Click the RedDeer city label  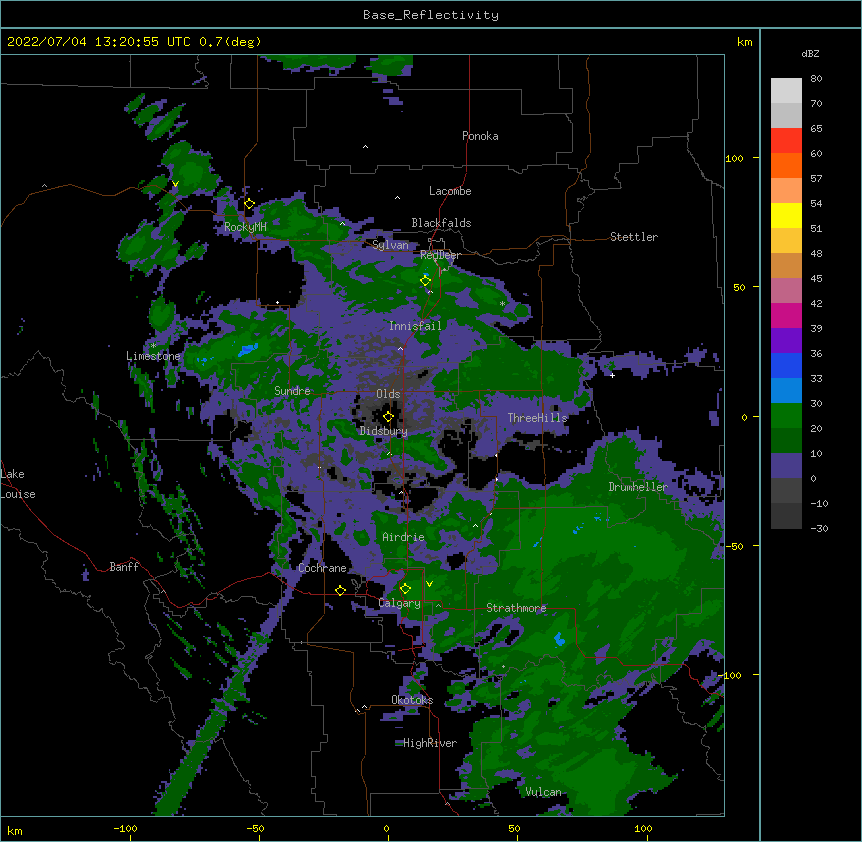click(x=440, y=255)
